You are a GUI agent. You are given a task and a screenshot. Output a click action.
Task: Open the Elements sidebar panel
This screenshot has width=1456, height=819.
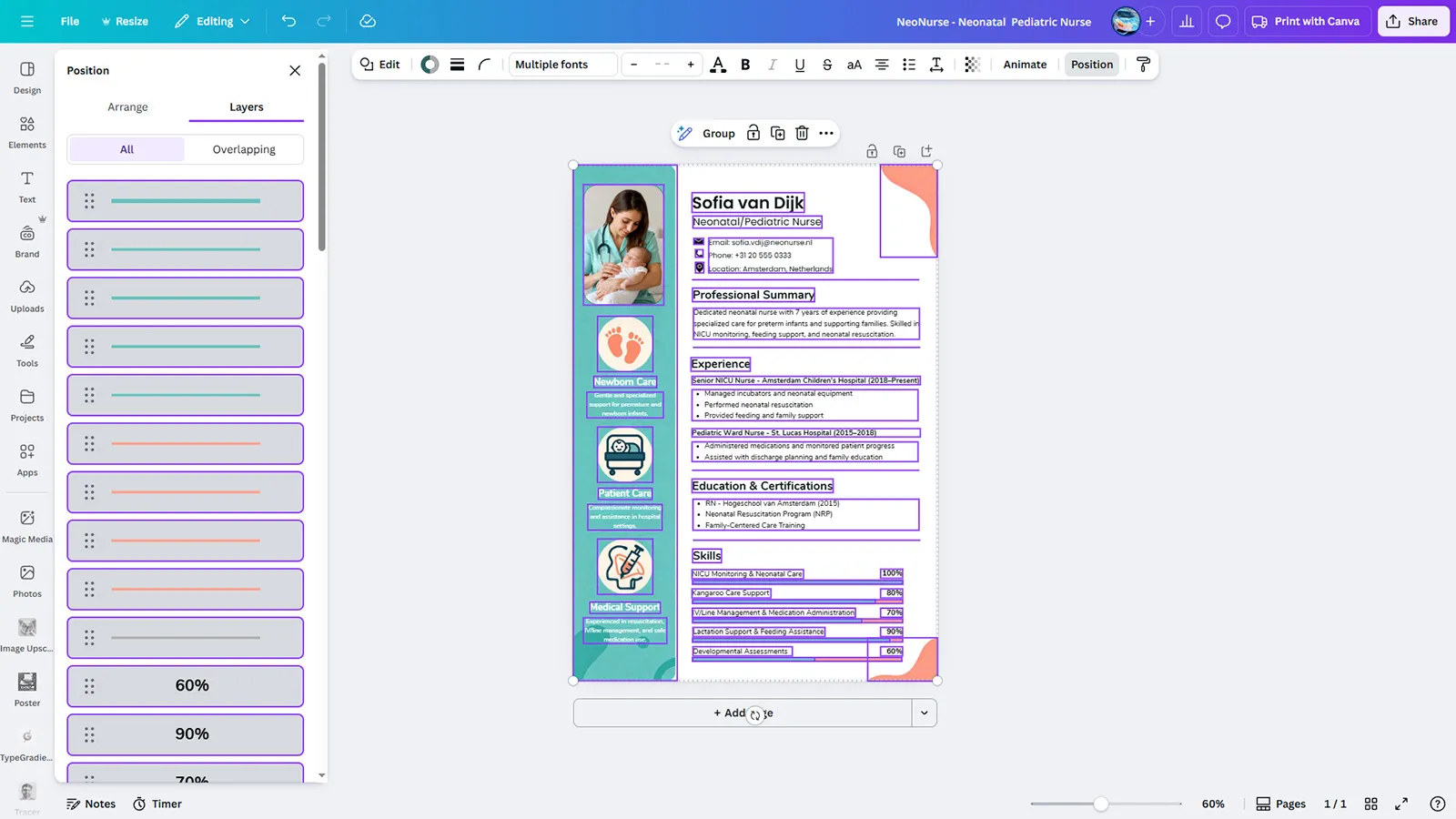(27, 131)
